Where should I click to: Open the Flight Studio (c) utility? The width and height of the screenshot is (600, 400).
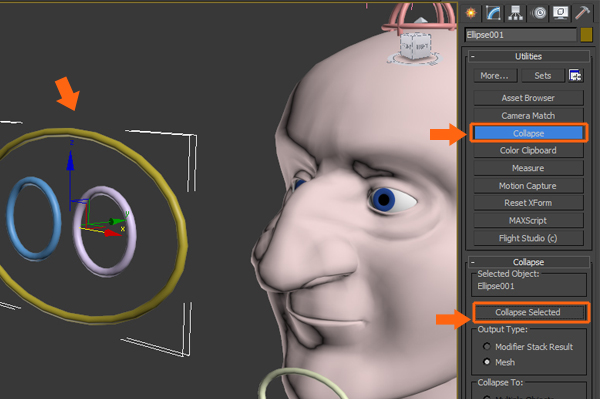point(528,238)
